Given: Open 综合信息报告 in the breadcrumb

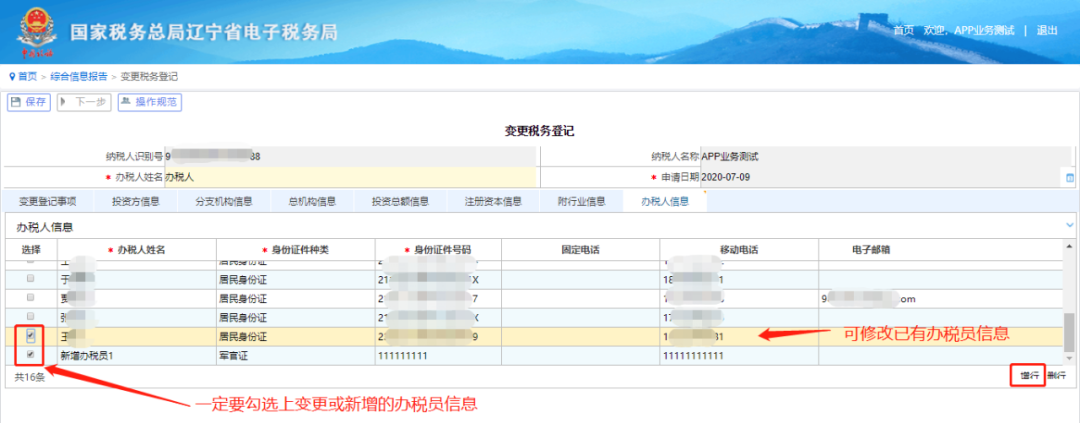Looking at the screenshot, I should click(x=79, y=76).
